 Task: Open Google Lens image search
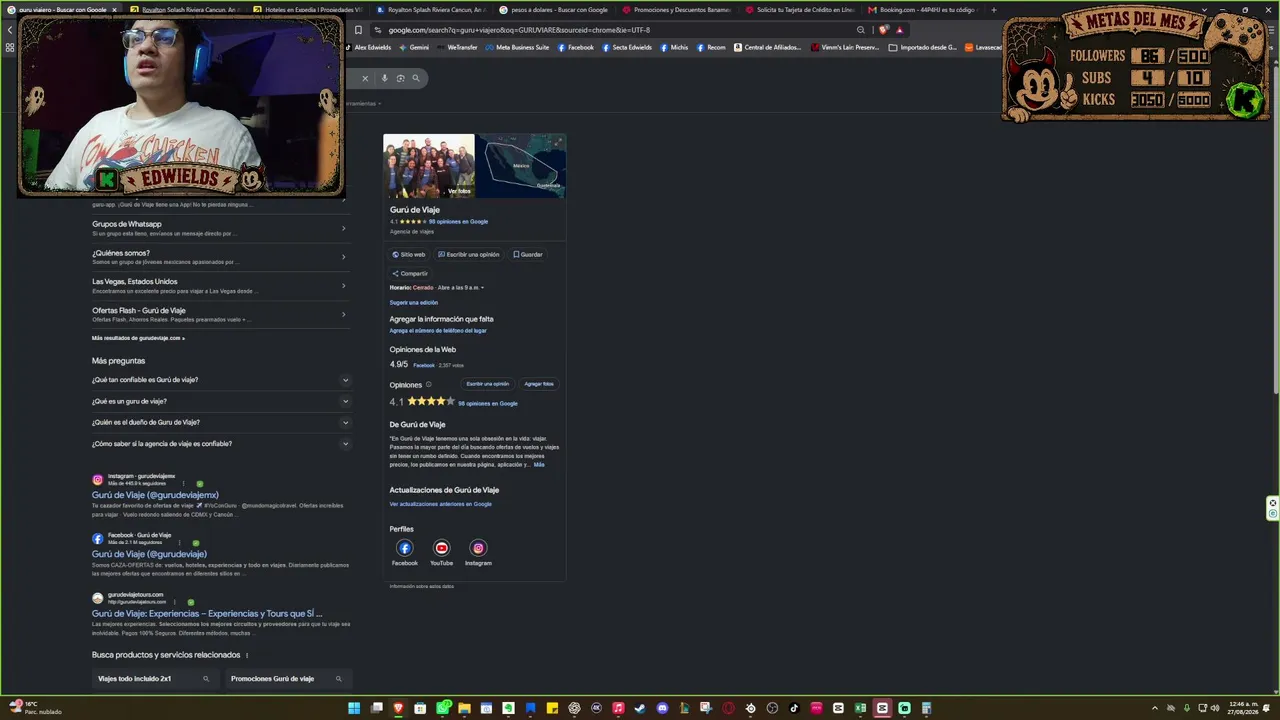point(400,78)
